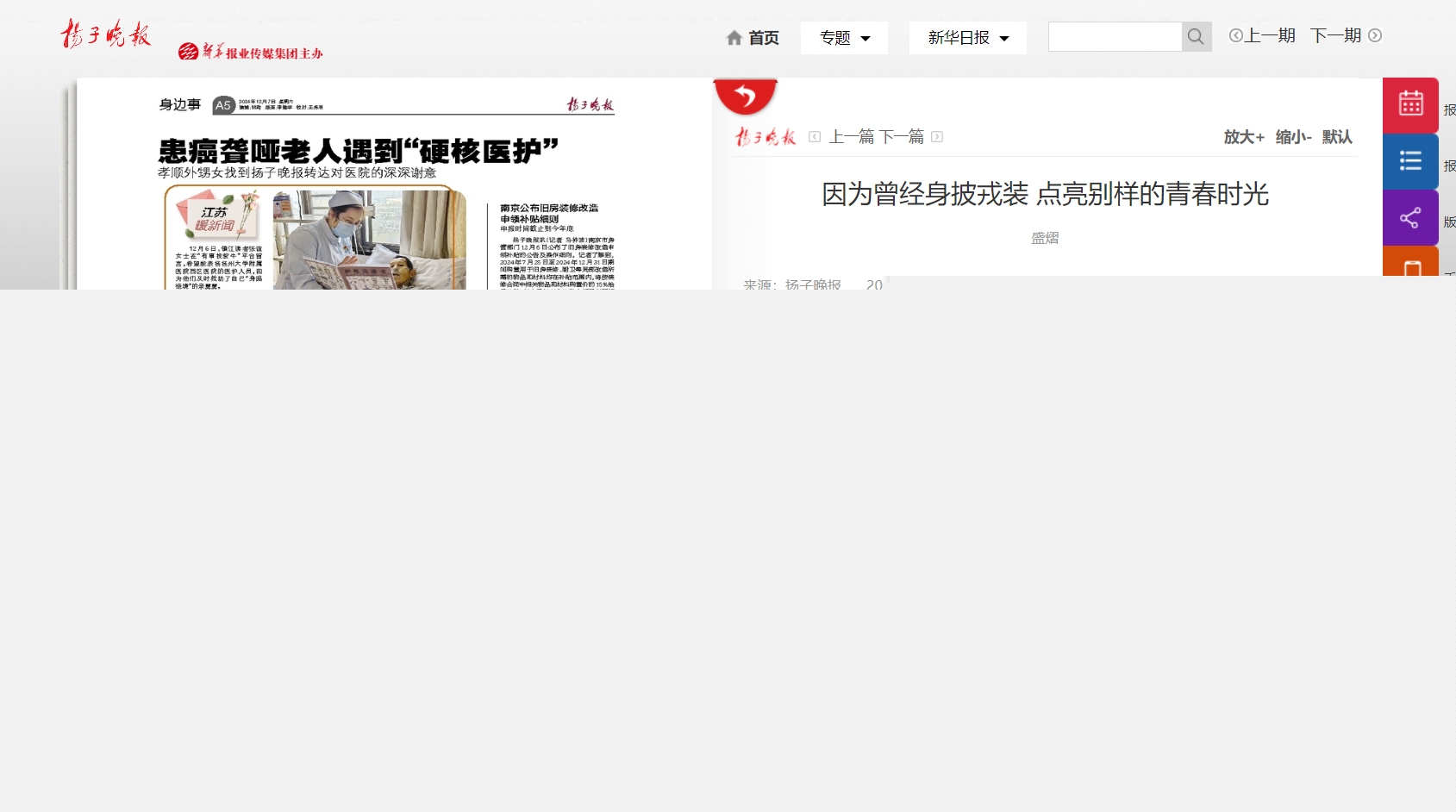Expand the 新华日报 dropdown menu
This screenshot has width=1456, height=812.
[x=967, y=38]
